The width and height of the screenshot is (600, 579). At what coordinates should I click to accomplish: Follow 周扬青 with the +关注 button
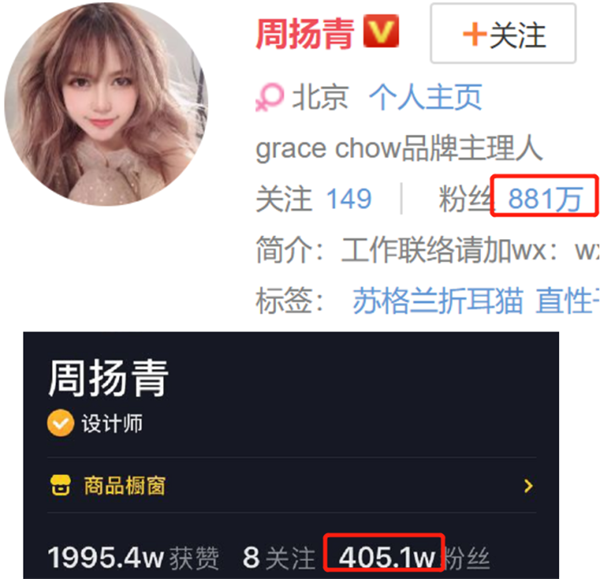[503, 33]
